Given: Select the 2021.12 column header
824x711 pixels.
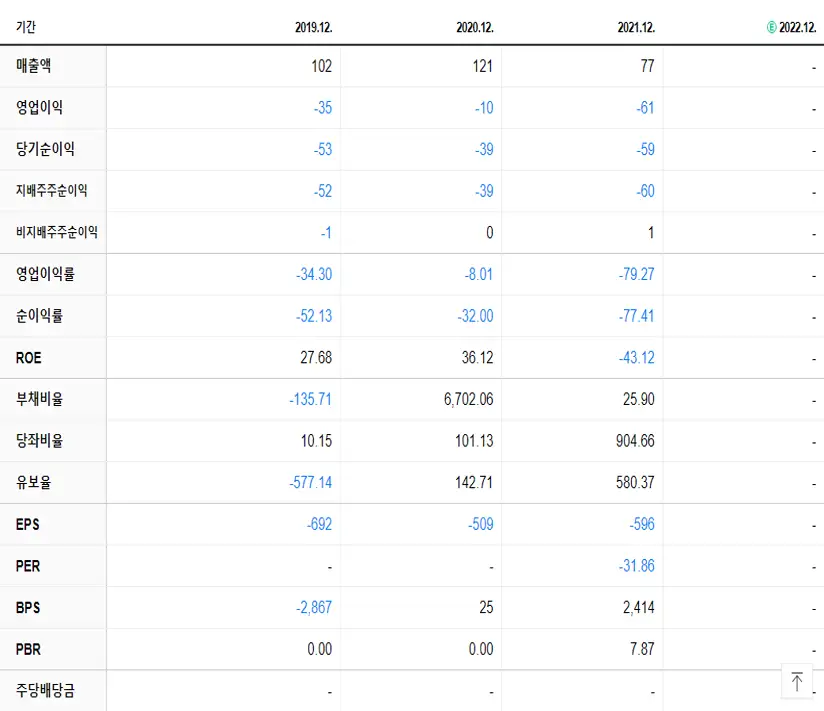Looking at the screenshot, I should coord(636,28).
